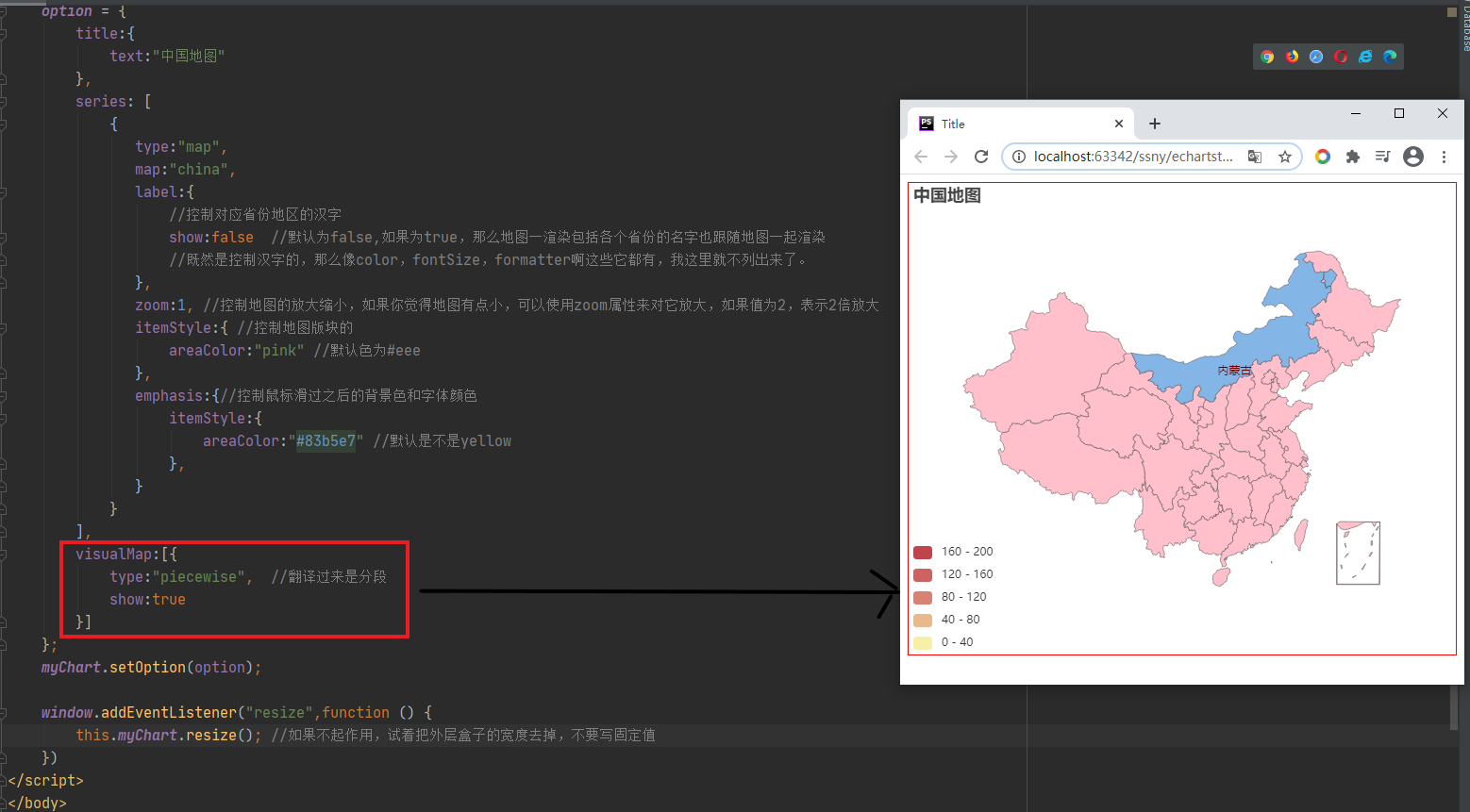
Task: Collapse the code fold at visualMap:[{ line
Action: point(3,554)
